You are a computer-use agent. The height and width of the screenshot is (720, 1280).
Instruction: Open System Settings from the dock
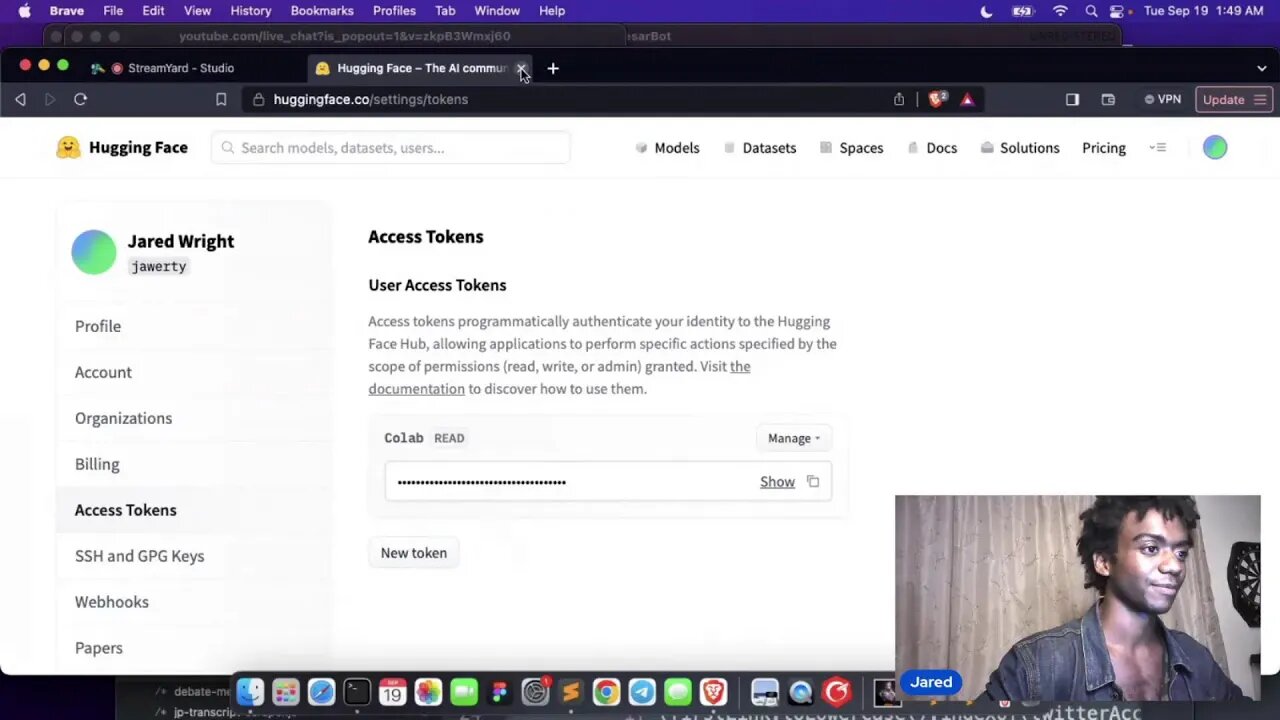pos(535,692)
